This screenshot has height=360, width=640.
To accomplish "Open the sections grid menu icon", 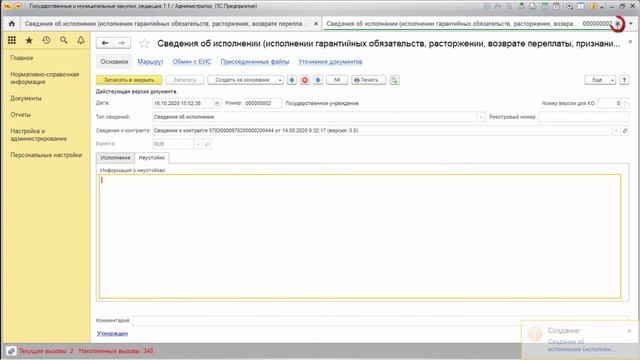I will tap(12, 40).
